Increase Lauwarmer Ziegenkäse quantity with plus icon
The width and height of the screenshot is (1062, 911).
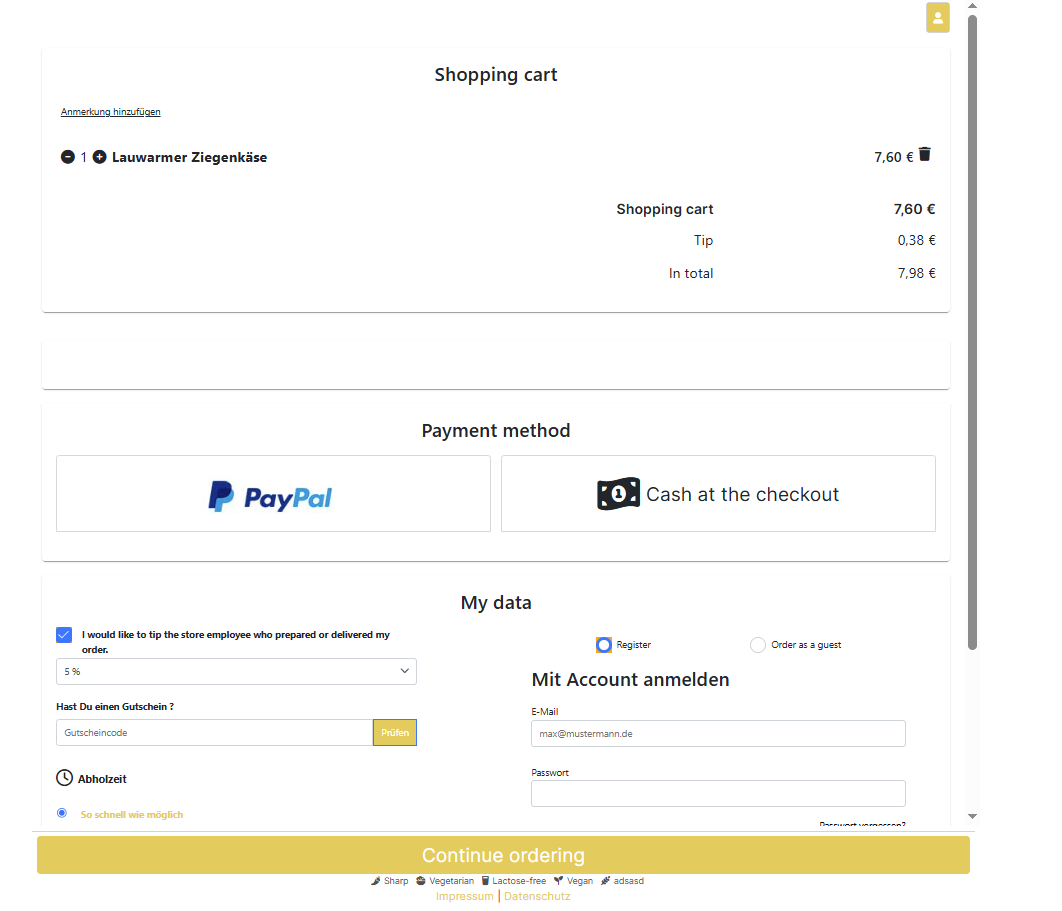pos(100,157)
